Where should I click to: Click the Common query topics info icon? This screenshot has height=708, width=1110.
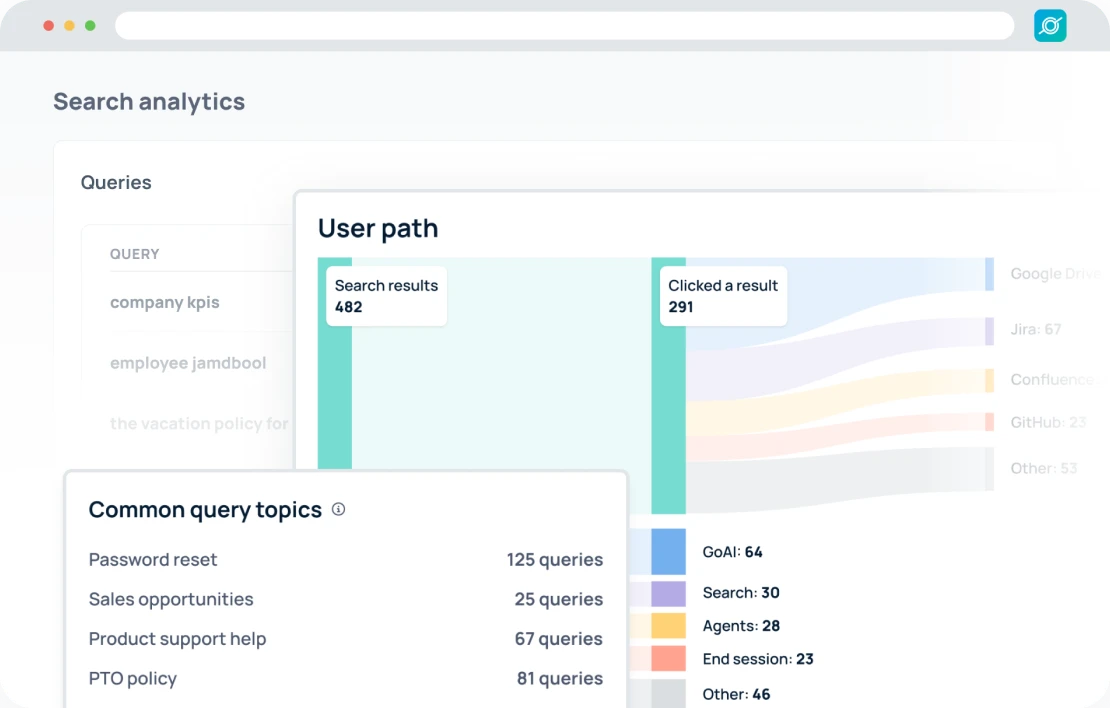338,509
